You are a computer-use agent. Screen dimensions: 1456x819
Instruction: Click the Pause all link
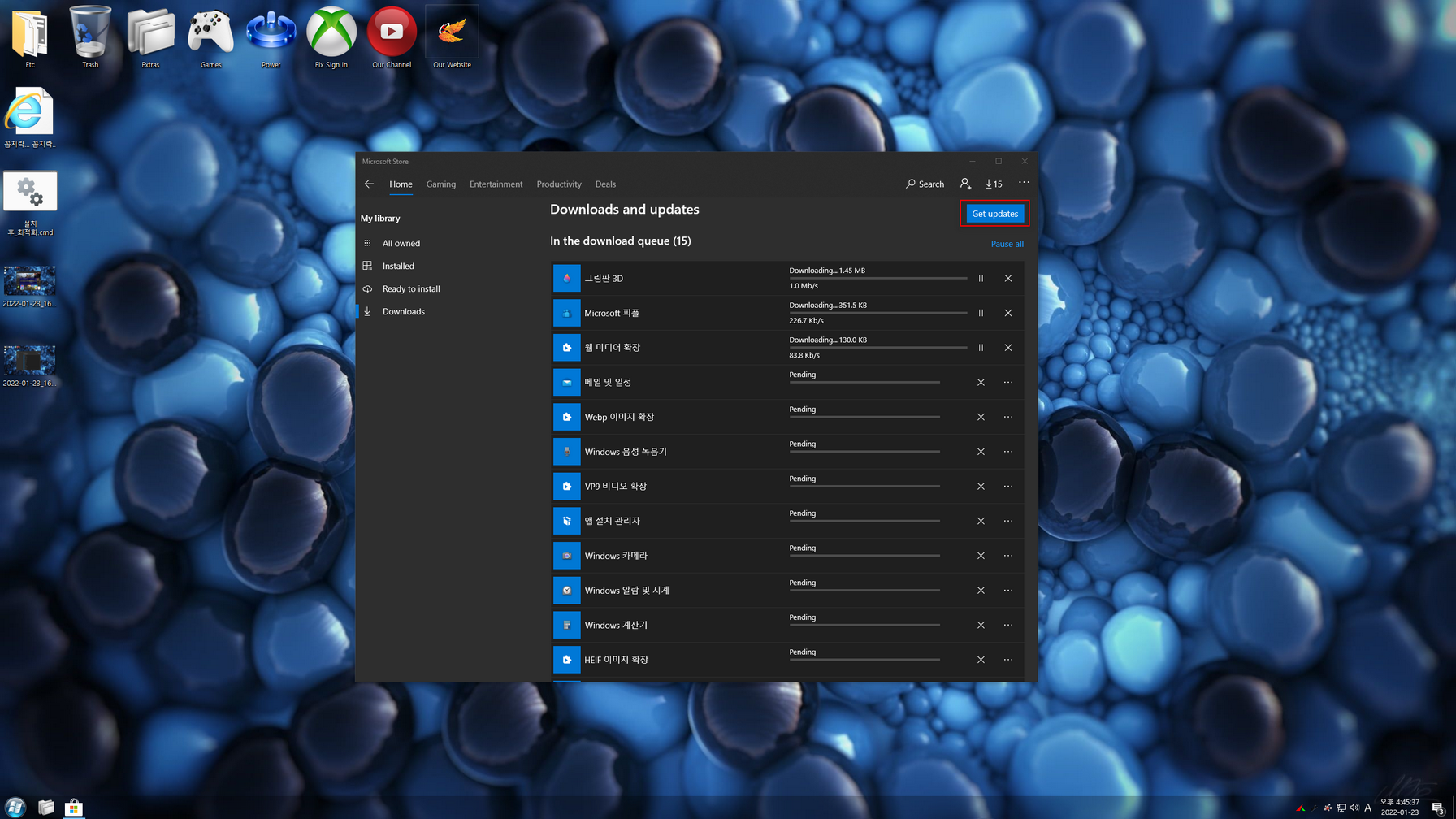pos(1007,244)
